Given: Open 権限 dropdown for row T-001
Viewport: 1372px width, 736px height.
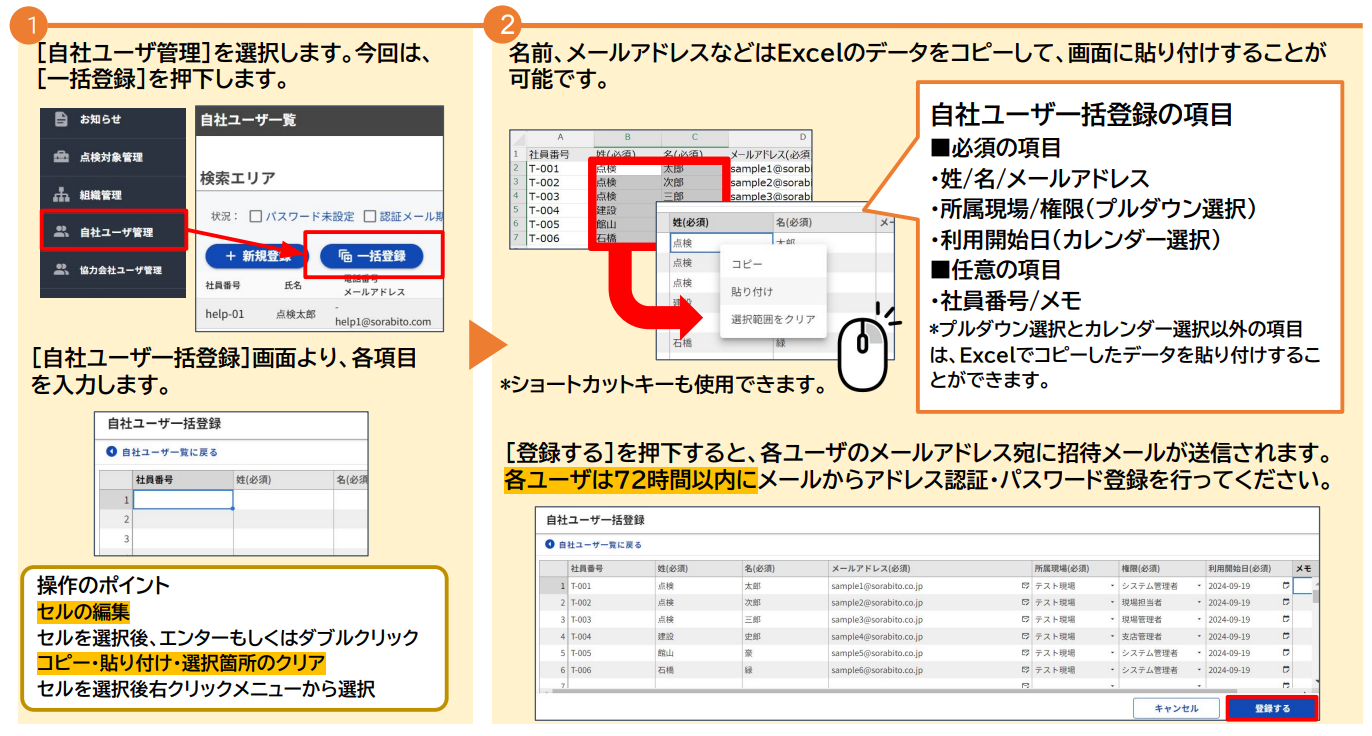Looking at the screenshot, I should [1199, 586].
